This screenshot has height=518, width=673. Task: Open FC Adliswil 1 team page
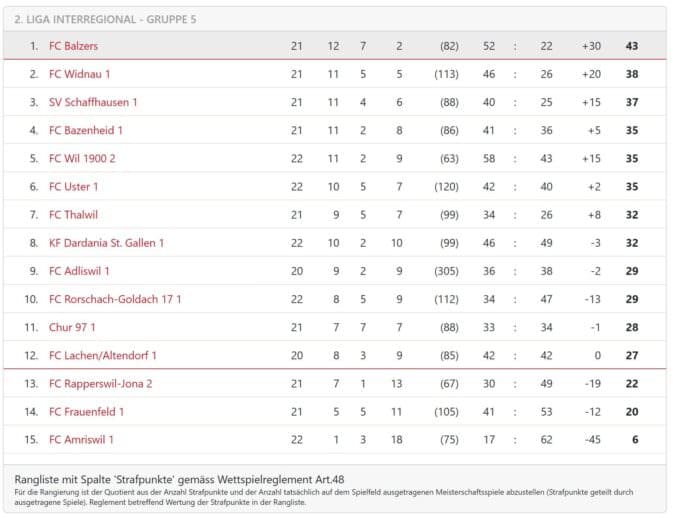point(79,271)
